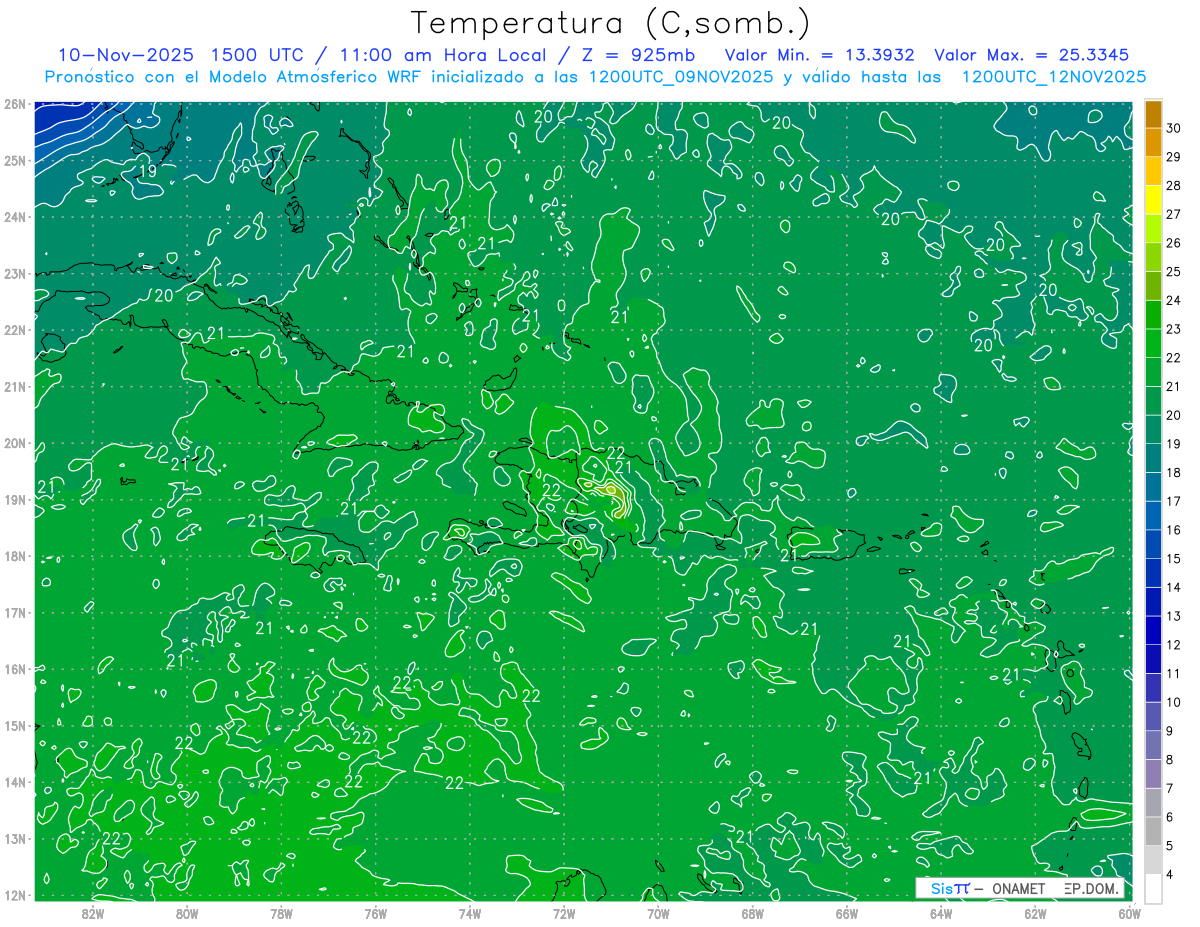This screenshot has height=927, width=1200.
Task: Click the longitude axis label "78W"
Action: 281,913
